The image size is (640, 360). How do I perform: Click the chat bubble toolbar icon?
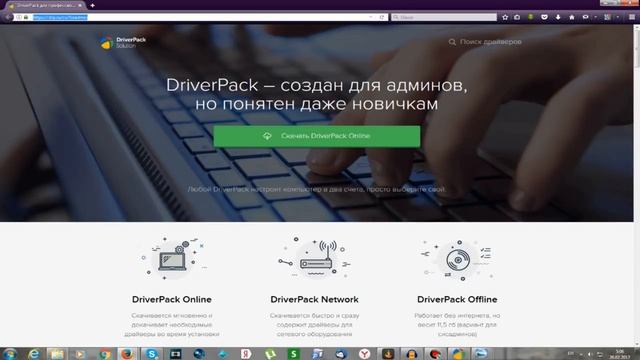pyautogui.click(x=586, y=17)
